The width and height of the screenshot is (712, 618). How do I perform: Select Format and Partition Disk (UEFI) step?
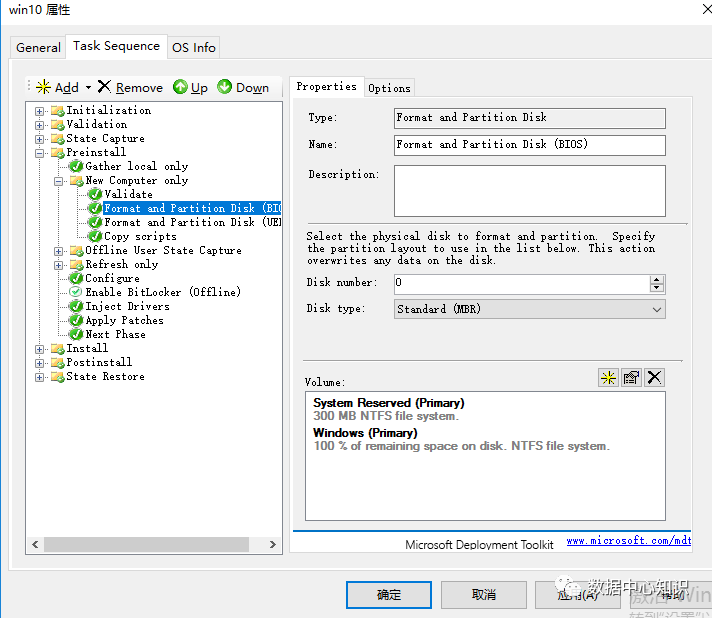pos(193,222)
